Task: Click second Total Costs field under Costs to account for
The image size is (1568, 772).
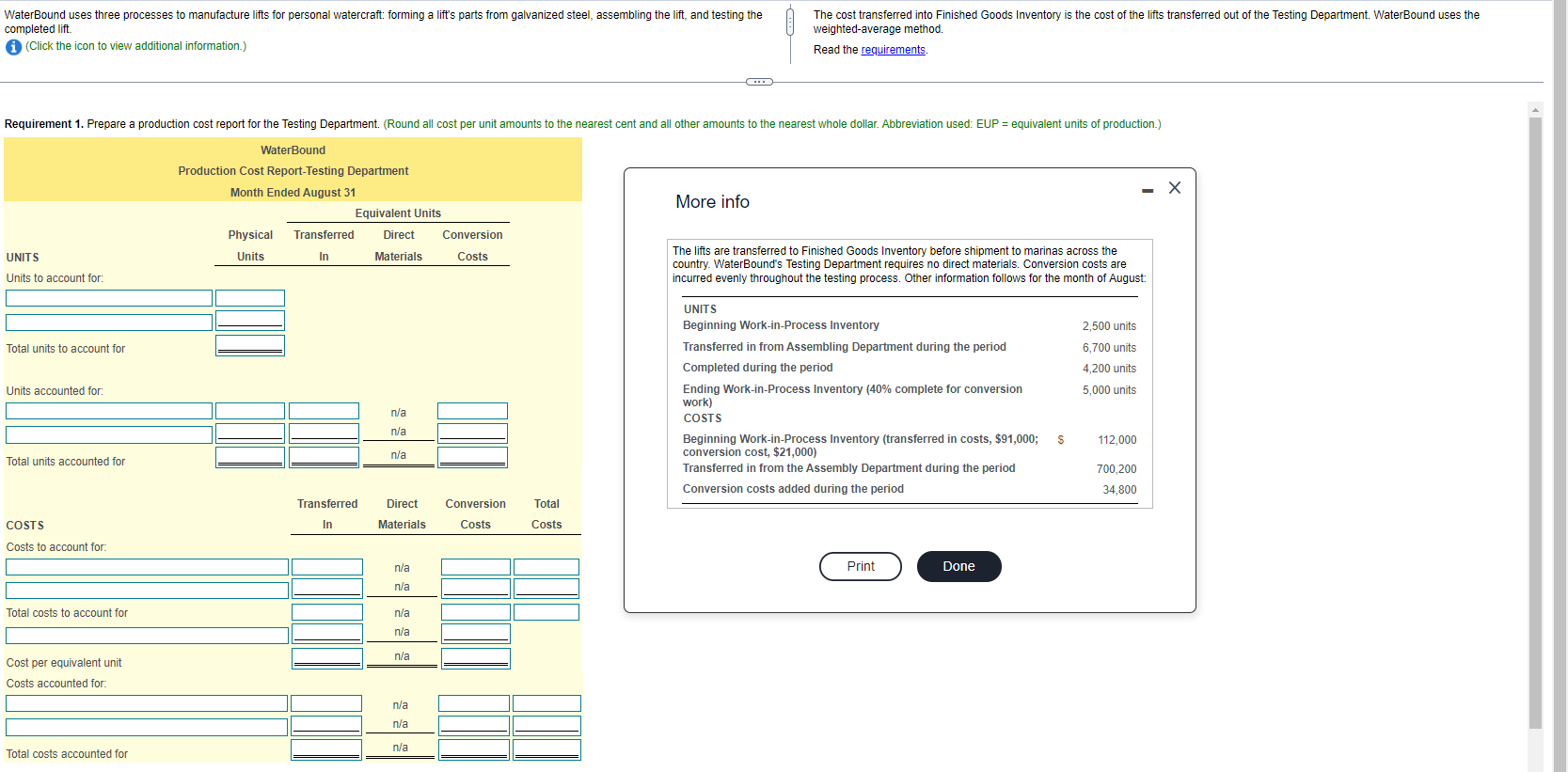Action: 546,589
